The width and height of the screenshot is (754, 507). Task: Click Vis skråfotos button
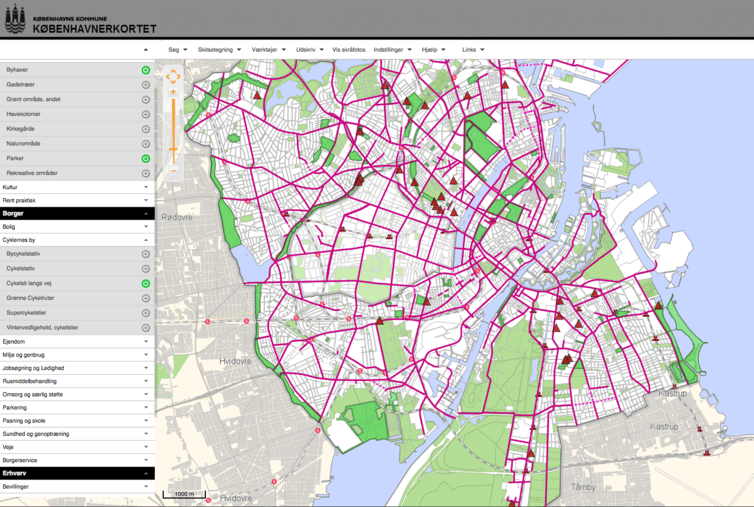[349, 50]
